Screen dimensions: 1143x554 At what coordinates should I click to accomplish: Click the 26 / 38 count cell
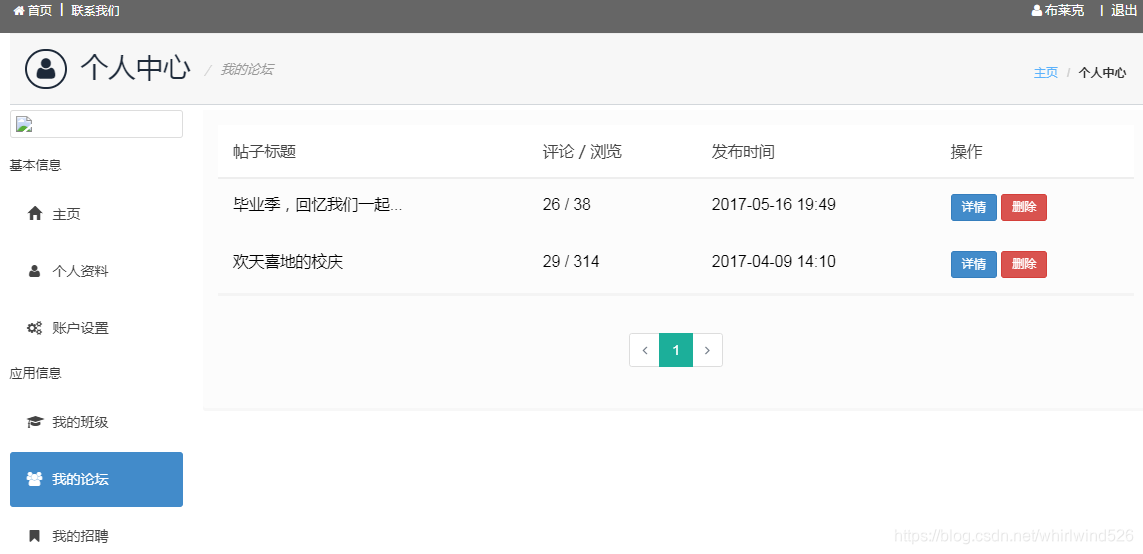(566, 205)
